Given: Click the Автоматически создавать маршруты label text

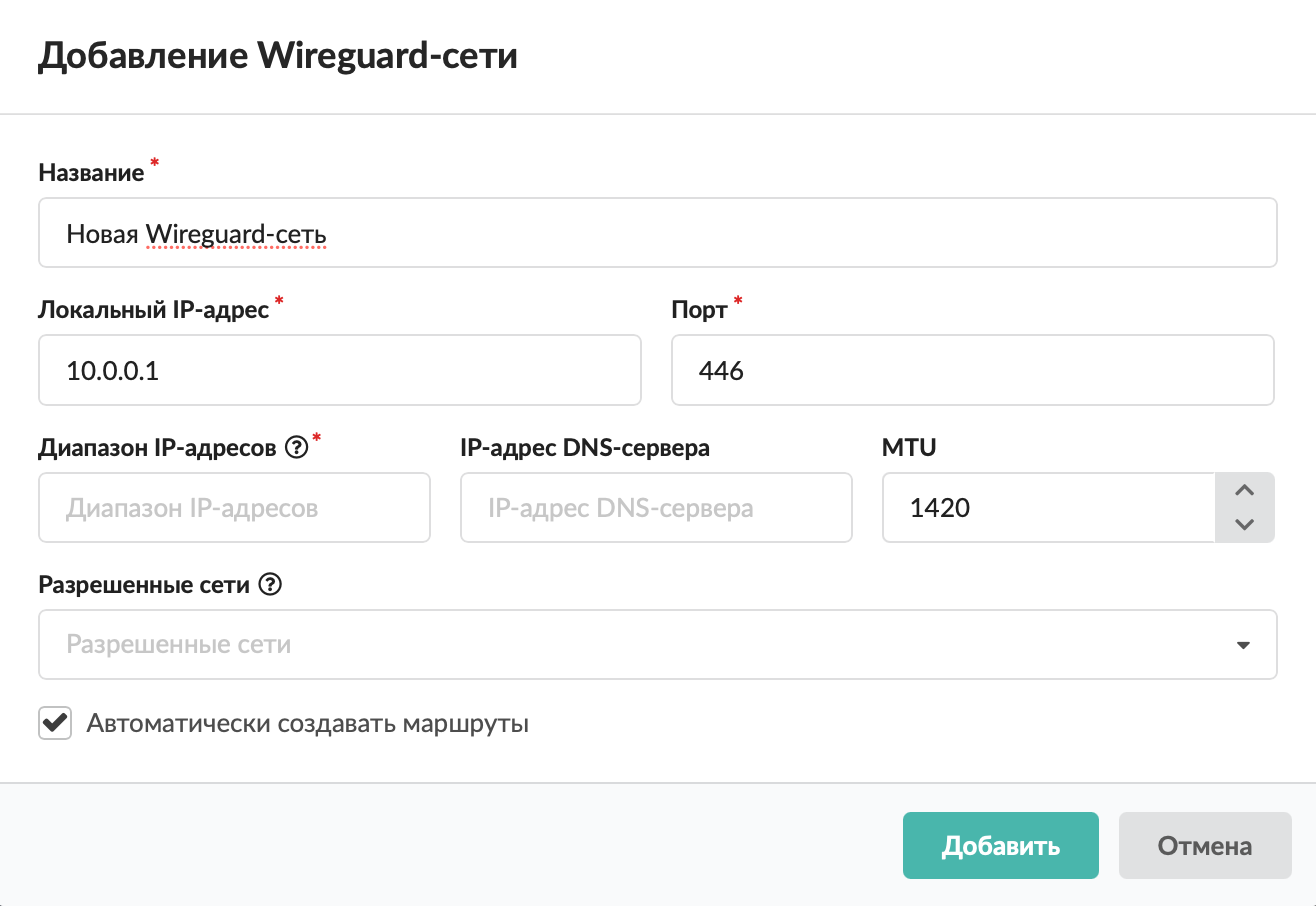Looking at the screenshot, I should [308, 723].
